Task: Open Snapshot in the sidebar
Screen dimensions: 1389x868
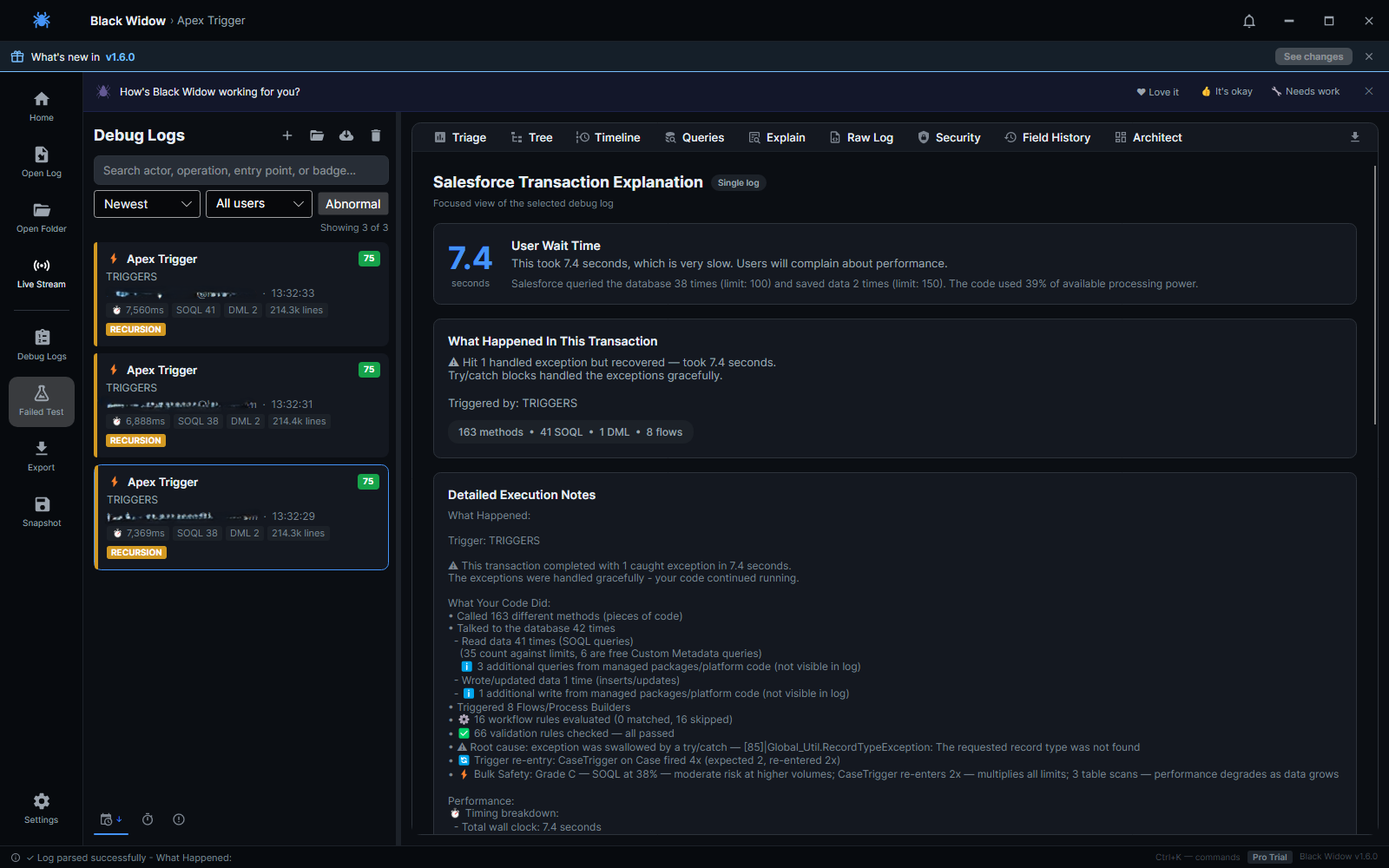Action: tap(42, 512)
